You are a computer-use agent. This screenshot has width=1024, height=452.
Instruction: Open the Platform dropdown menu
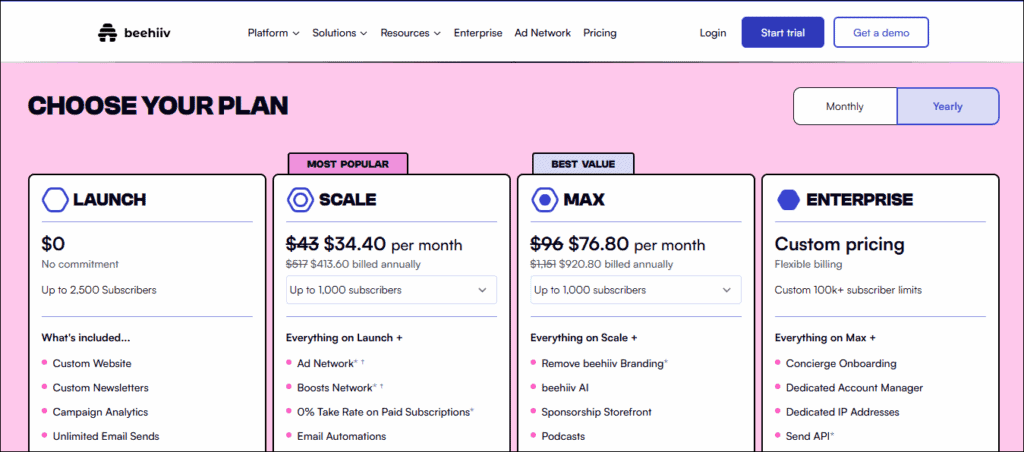pos(273,33)
